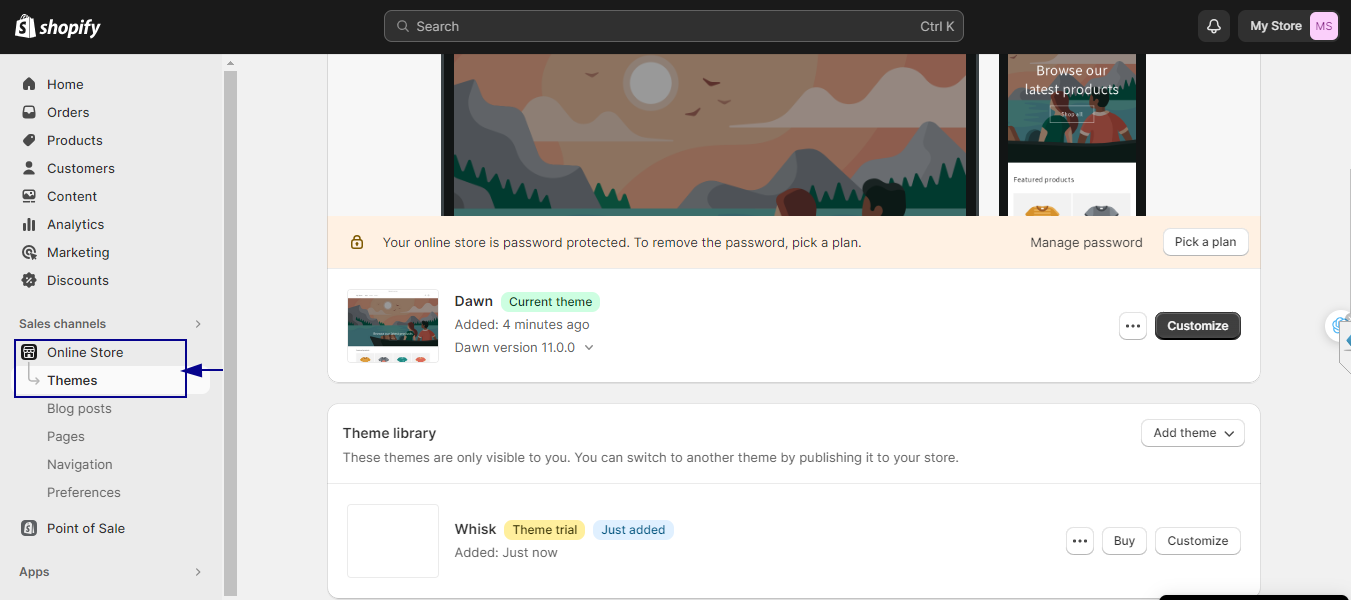Buy the Whisk theme
The height and width of the screenshot is (600, 1351).
pos(1124,541)
